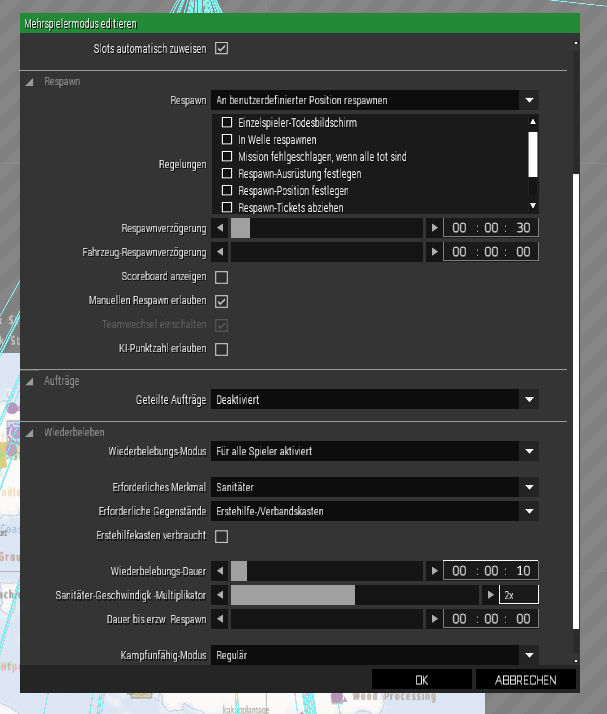Enable Scoreboard anzeigen checkbox
Viewport: 607px width, 714px height.
coord(222,277)
